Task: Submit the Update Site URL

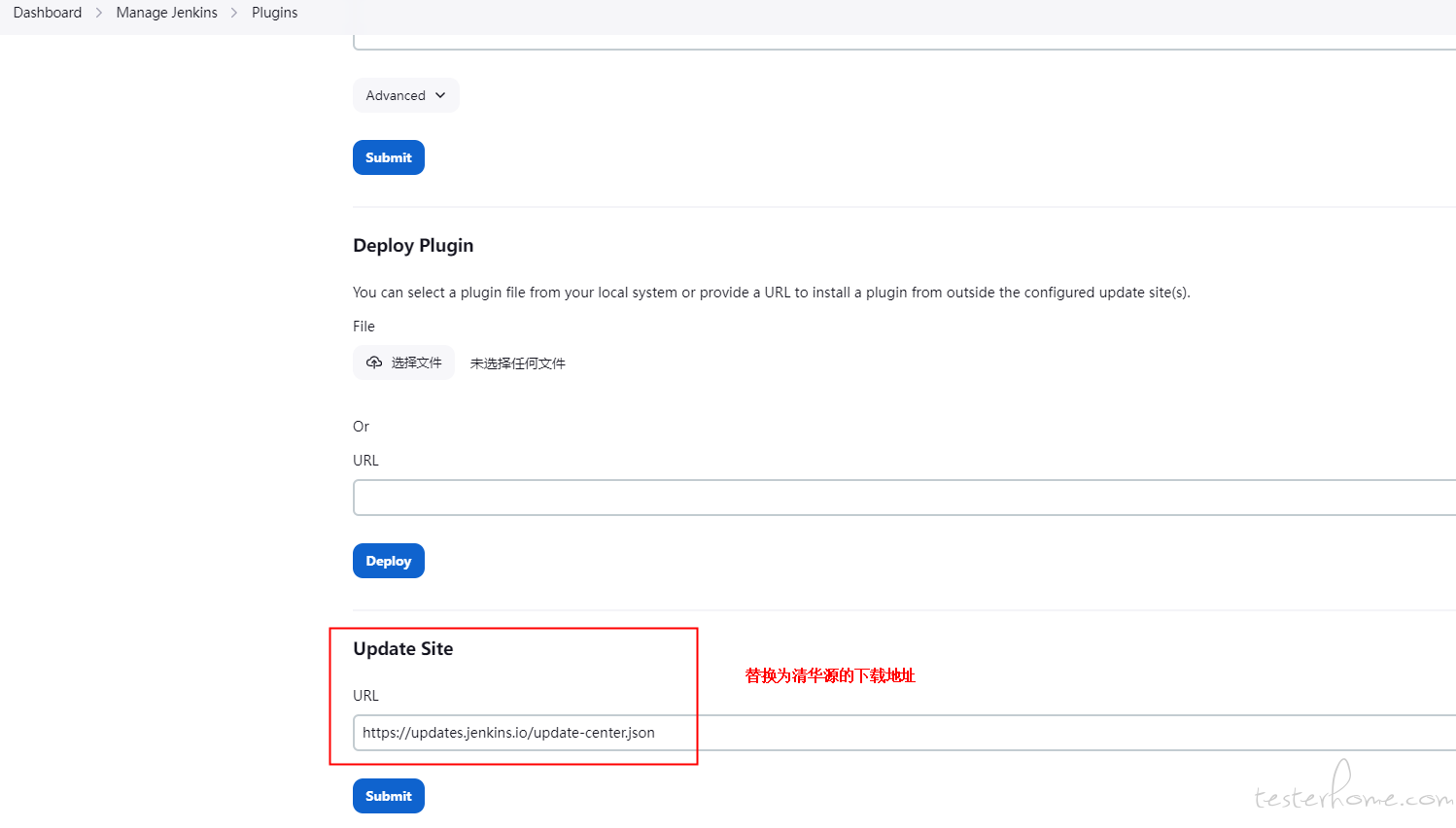Action: click(389, 796)
